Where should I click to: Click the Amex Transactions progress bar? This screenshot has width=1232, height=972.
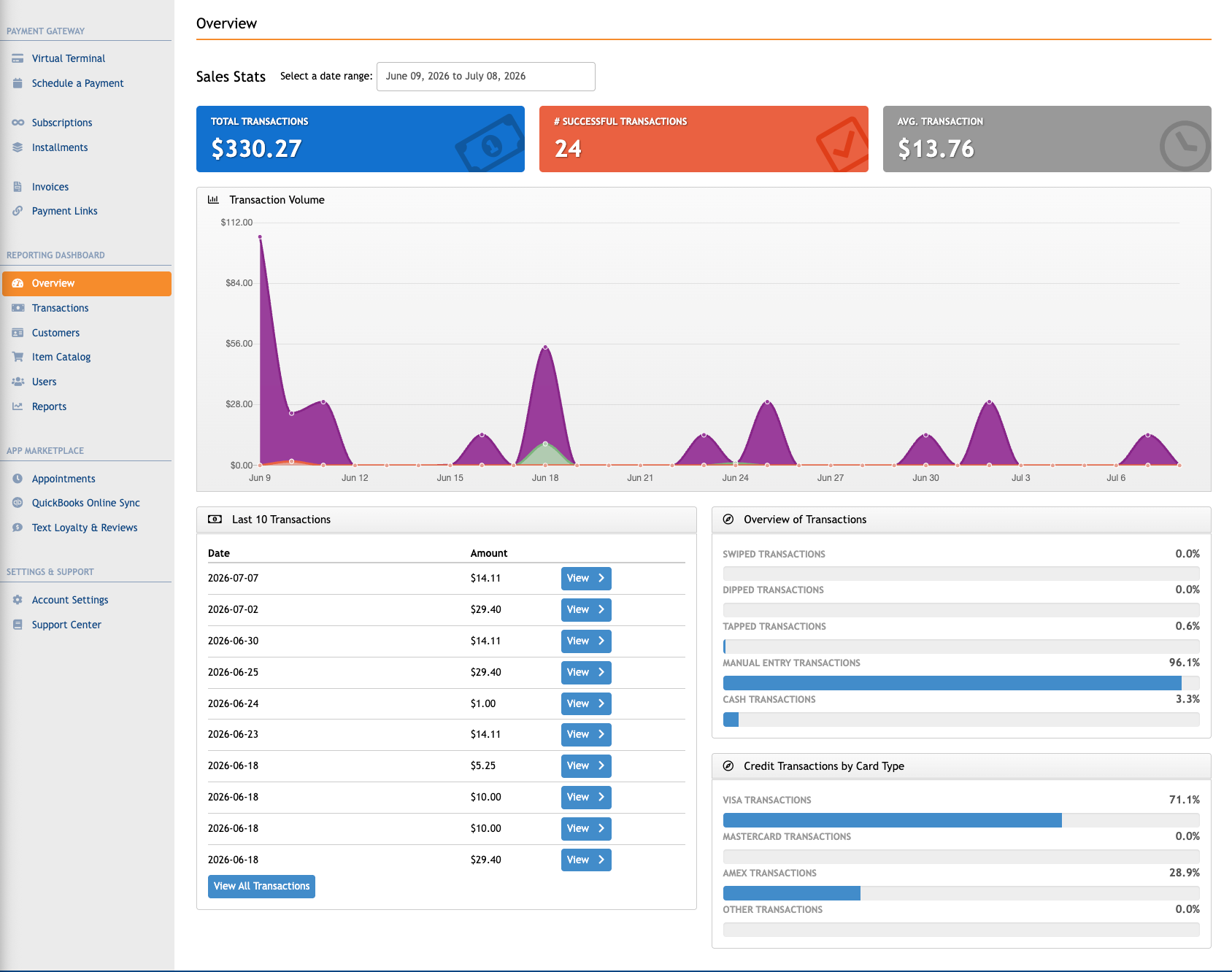tap(961, 893)
